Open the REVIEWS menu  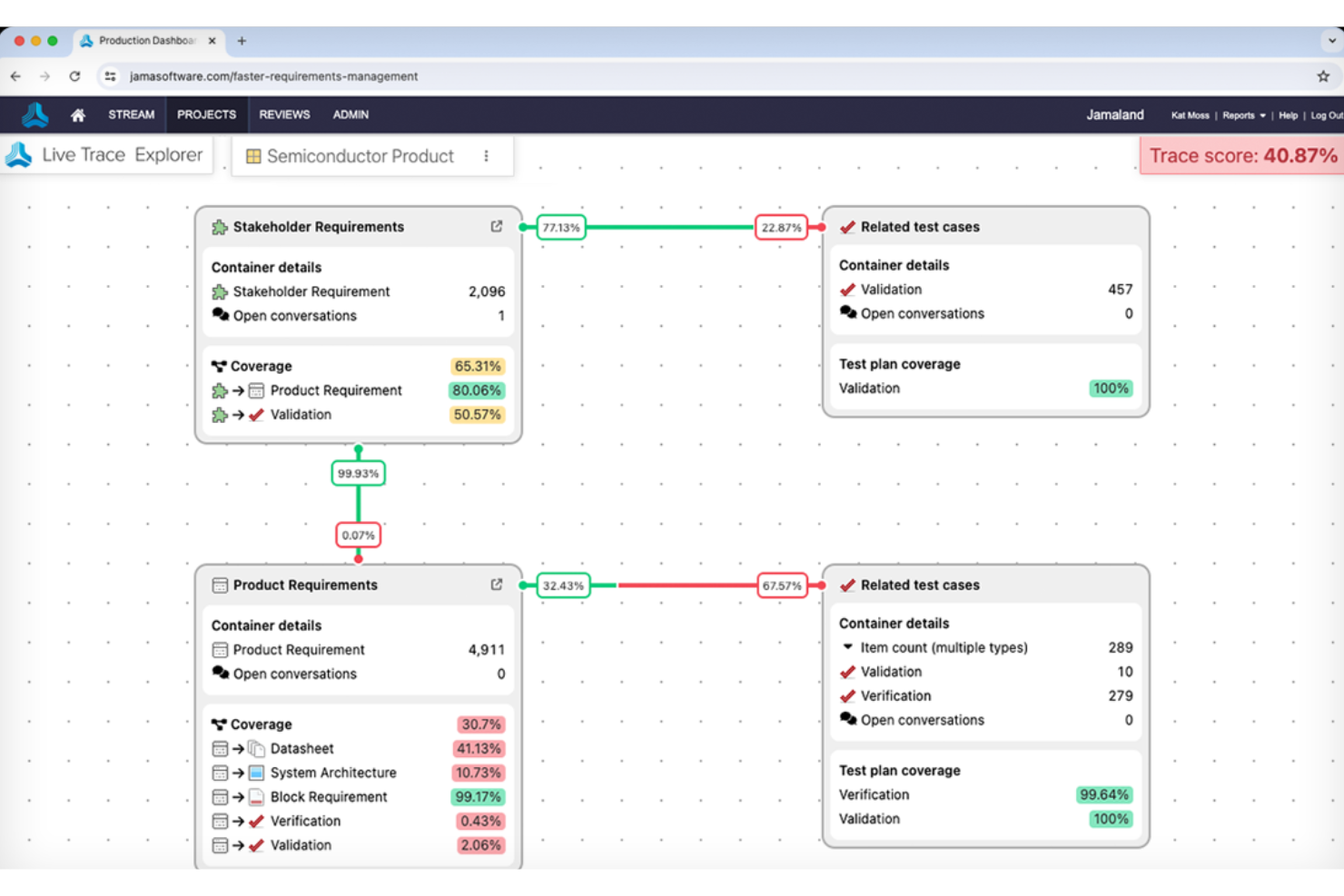(284, 115)
